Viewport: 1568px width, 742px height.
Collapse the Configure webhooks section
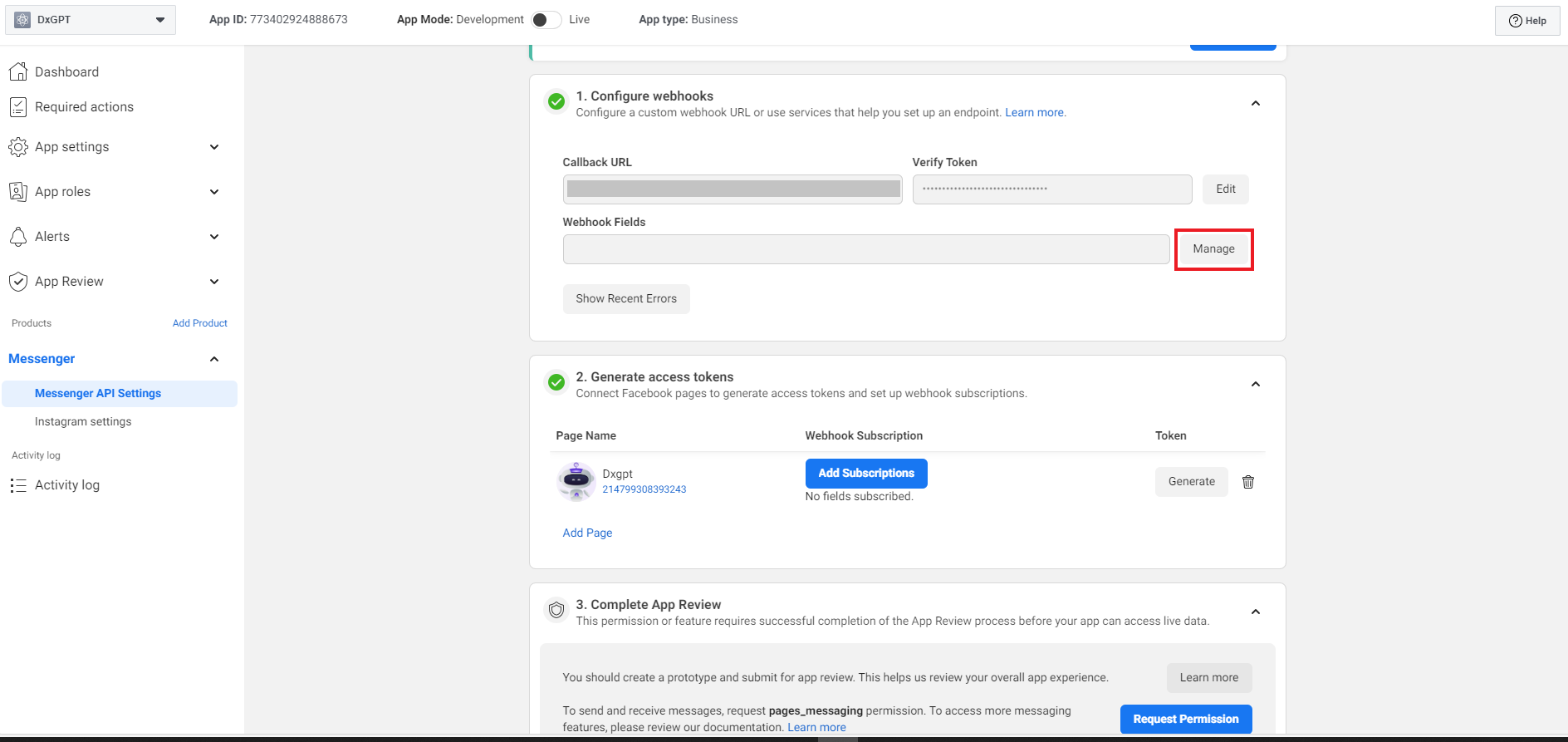1255,104
